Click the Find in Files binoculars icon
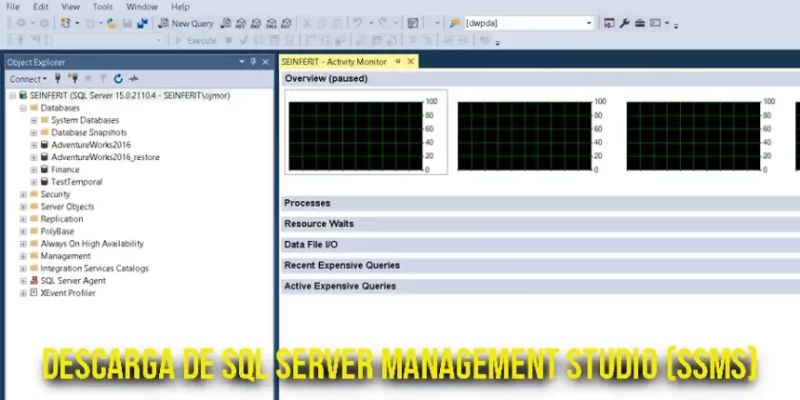Image resolution: width=800 pixels, height=400 pixels. [455, 23]
